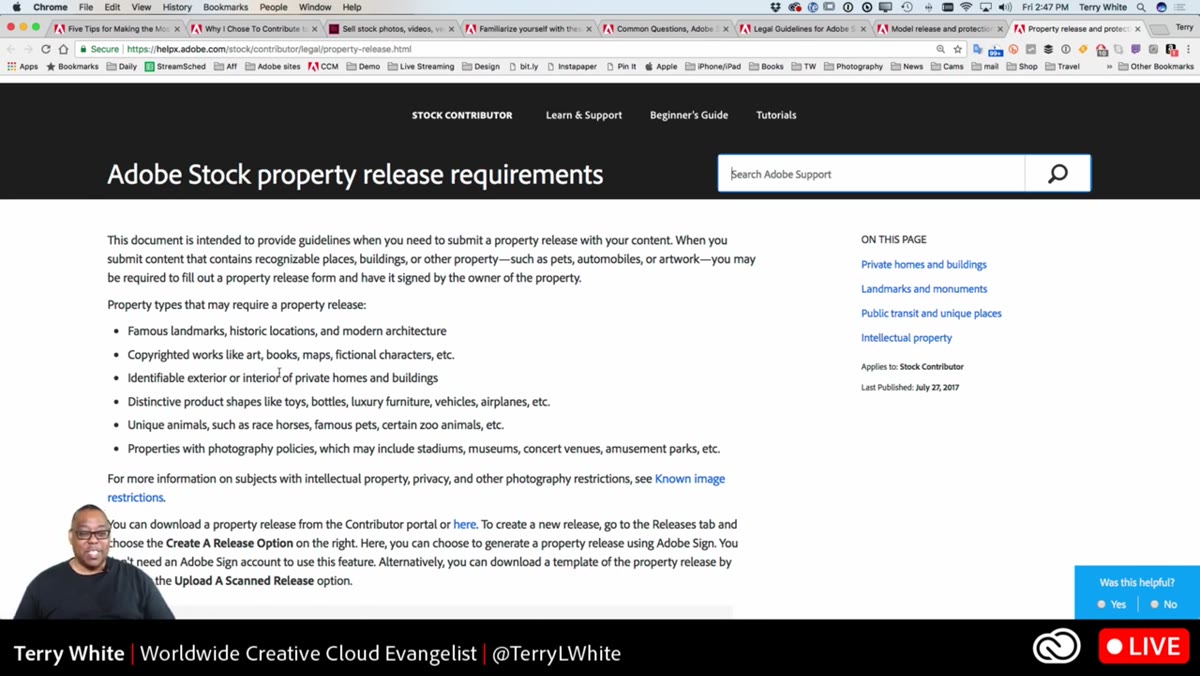Click the AirPlay display icon in menu bar
1200x676 pixels.
986,7
